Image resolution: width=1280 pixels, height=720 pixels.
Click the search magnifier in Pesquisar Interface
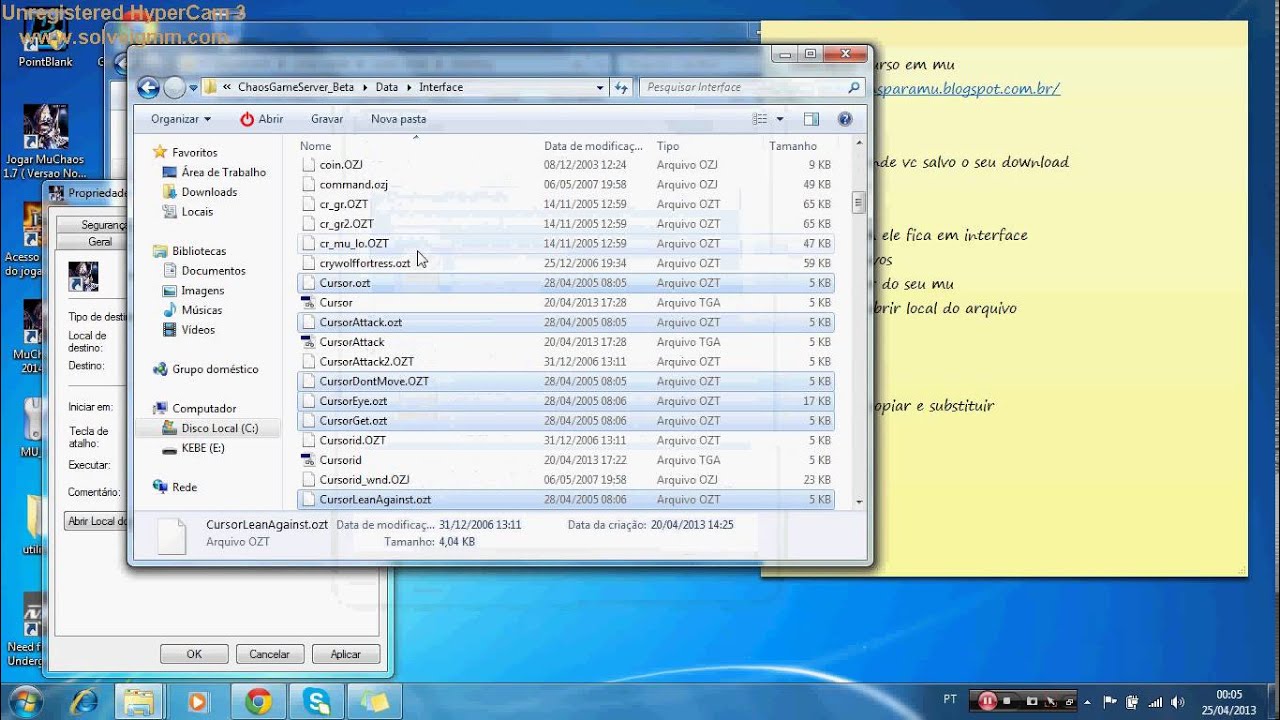[853, 87]
